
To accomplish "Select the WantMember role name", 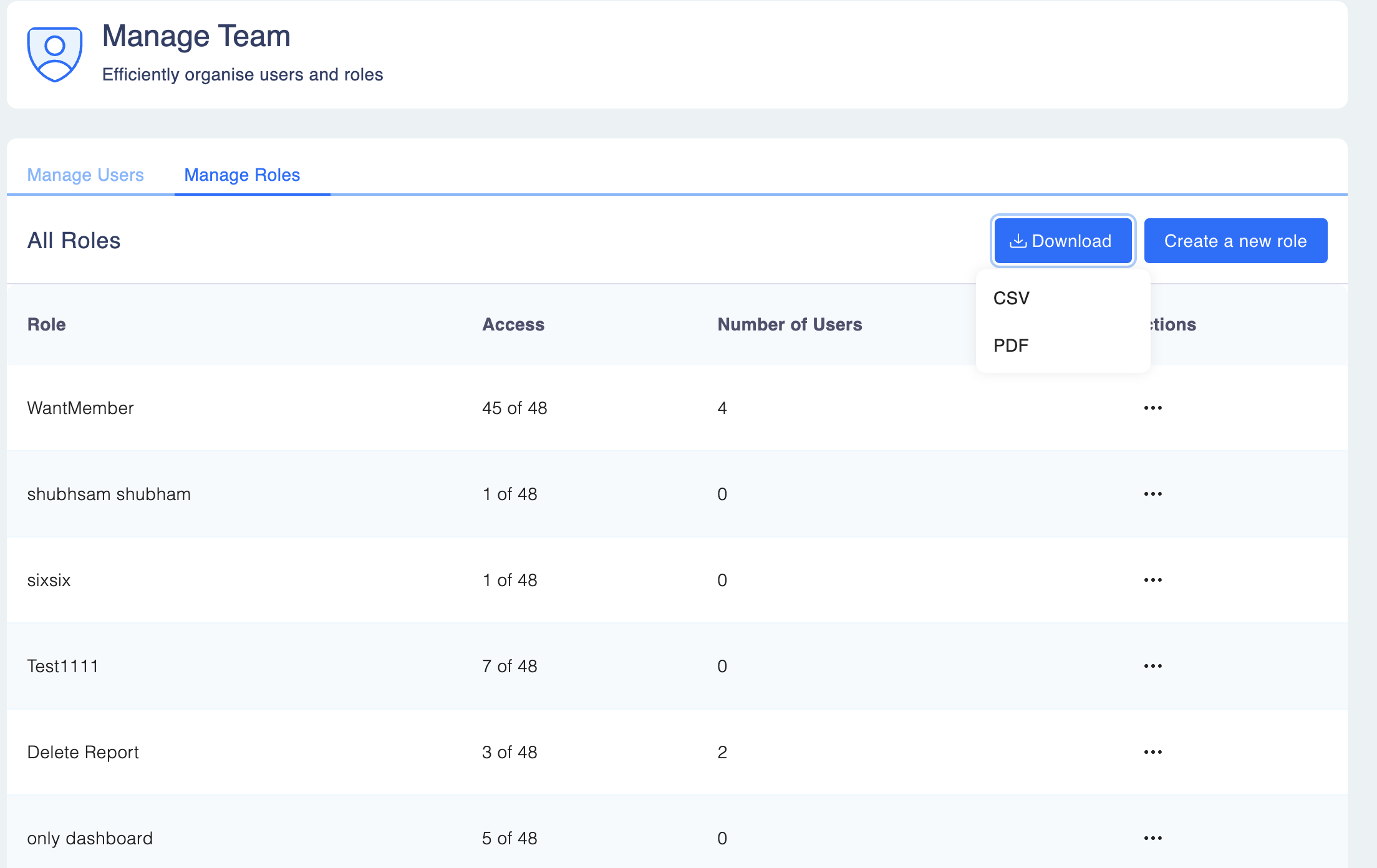I will click(x=80, y=408).
